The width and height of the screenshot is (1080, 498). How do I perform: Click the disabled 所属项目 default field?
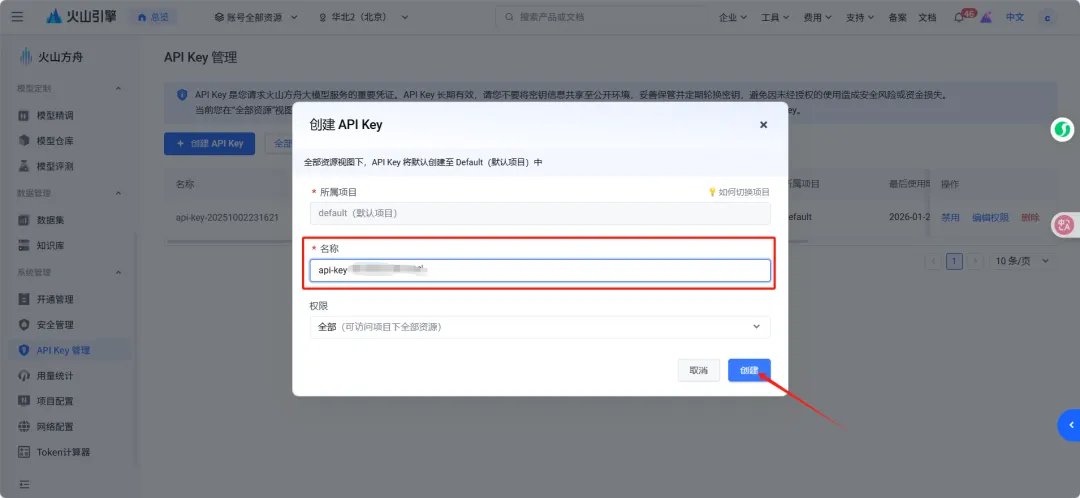[540, 214]
